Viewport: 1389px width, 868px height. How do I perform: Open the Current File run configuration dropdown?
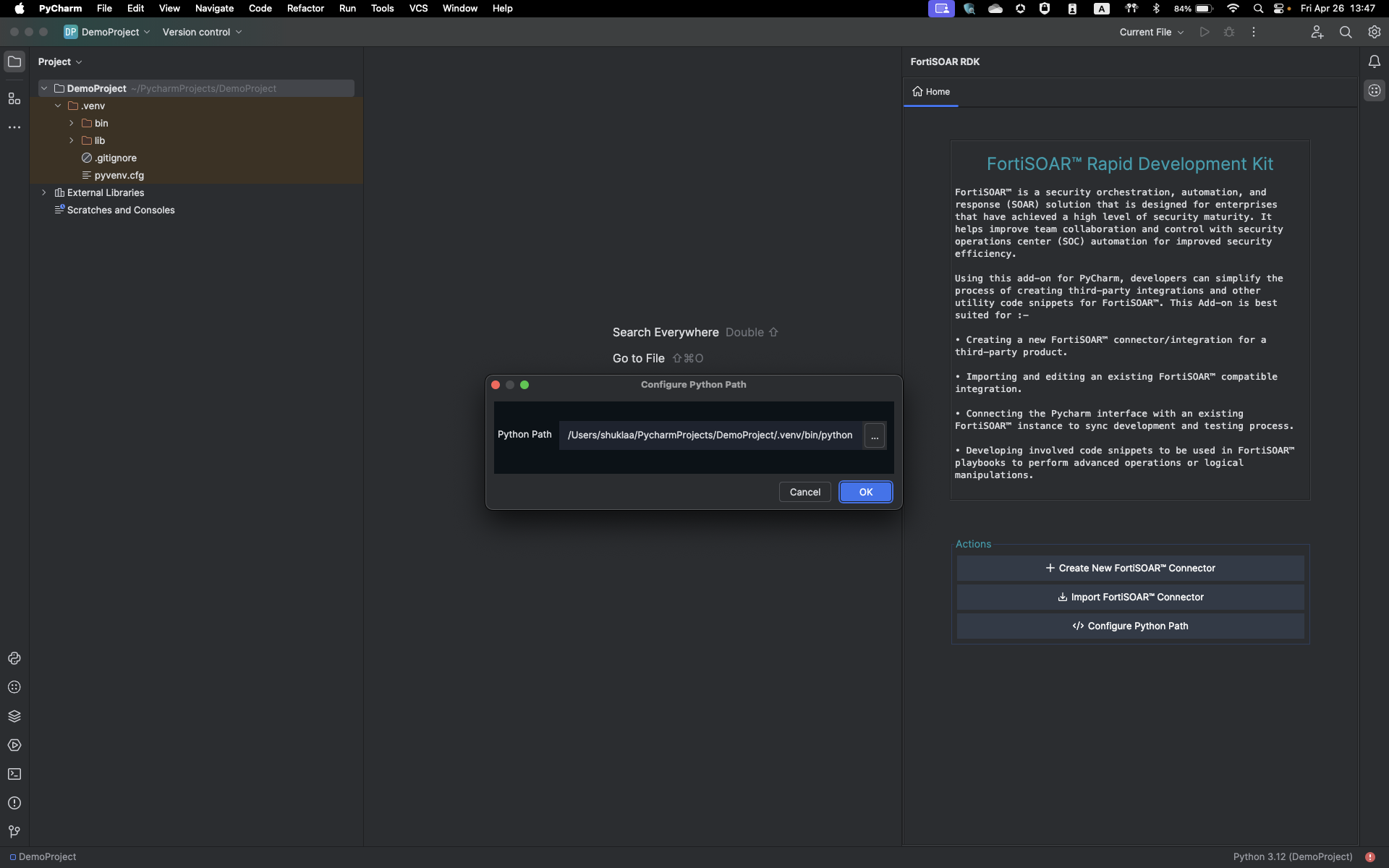[1151, 32]
